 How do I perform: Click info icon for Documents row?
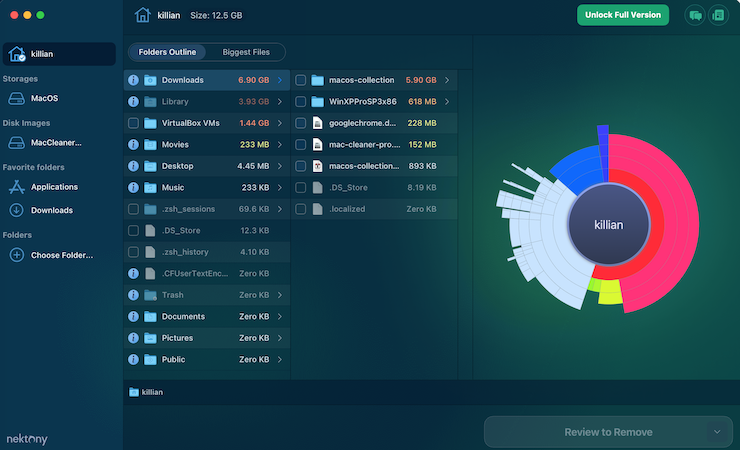point(134,316)
